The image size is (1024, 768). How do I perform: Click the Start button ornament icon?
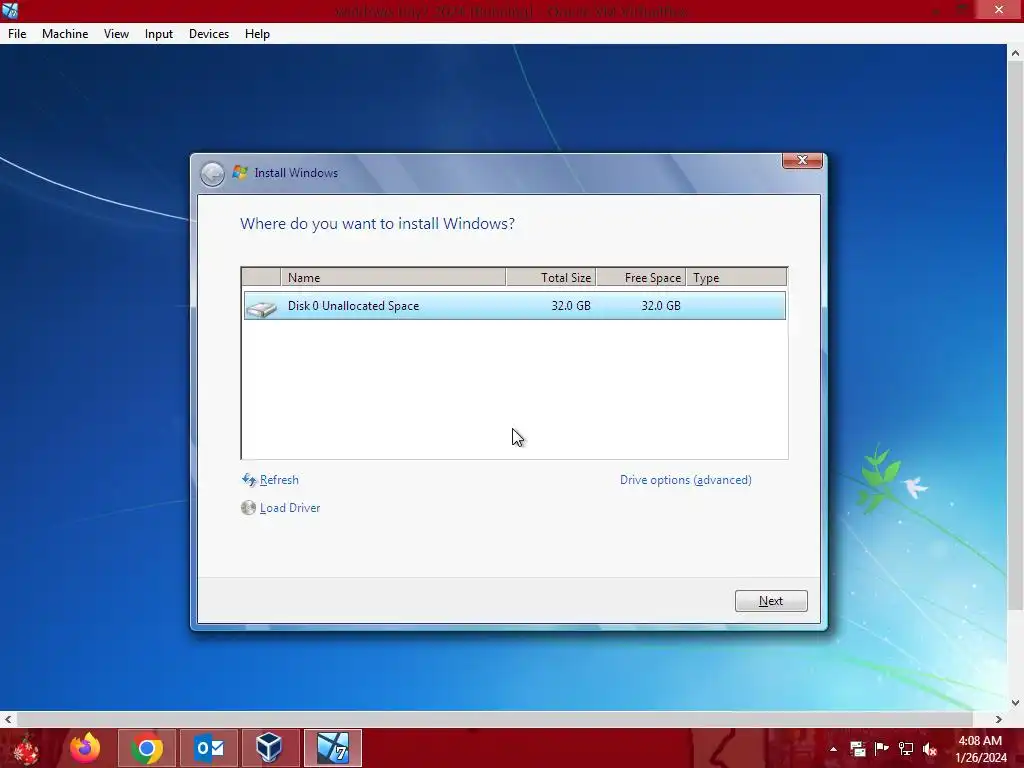coord(26,749)
